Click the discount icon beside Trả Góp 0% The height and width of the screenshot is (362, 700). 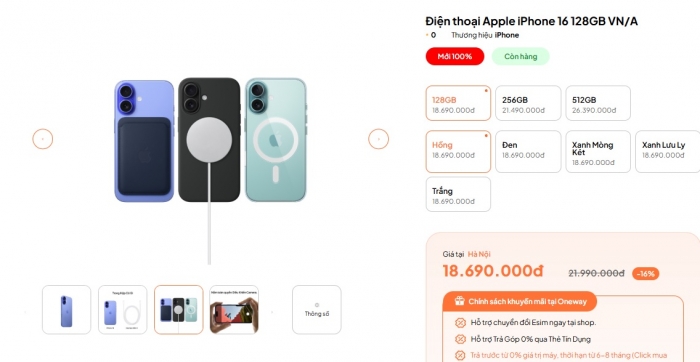coord(460,339)
